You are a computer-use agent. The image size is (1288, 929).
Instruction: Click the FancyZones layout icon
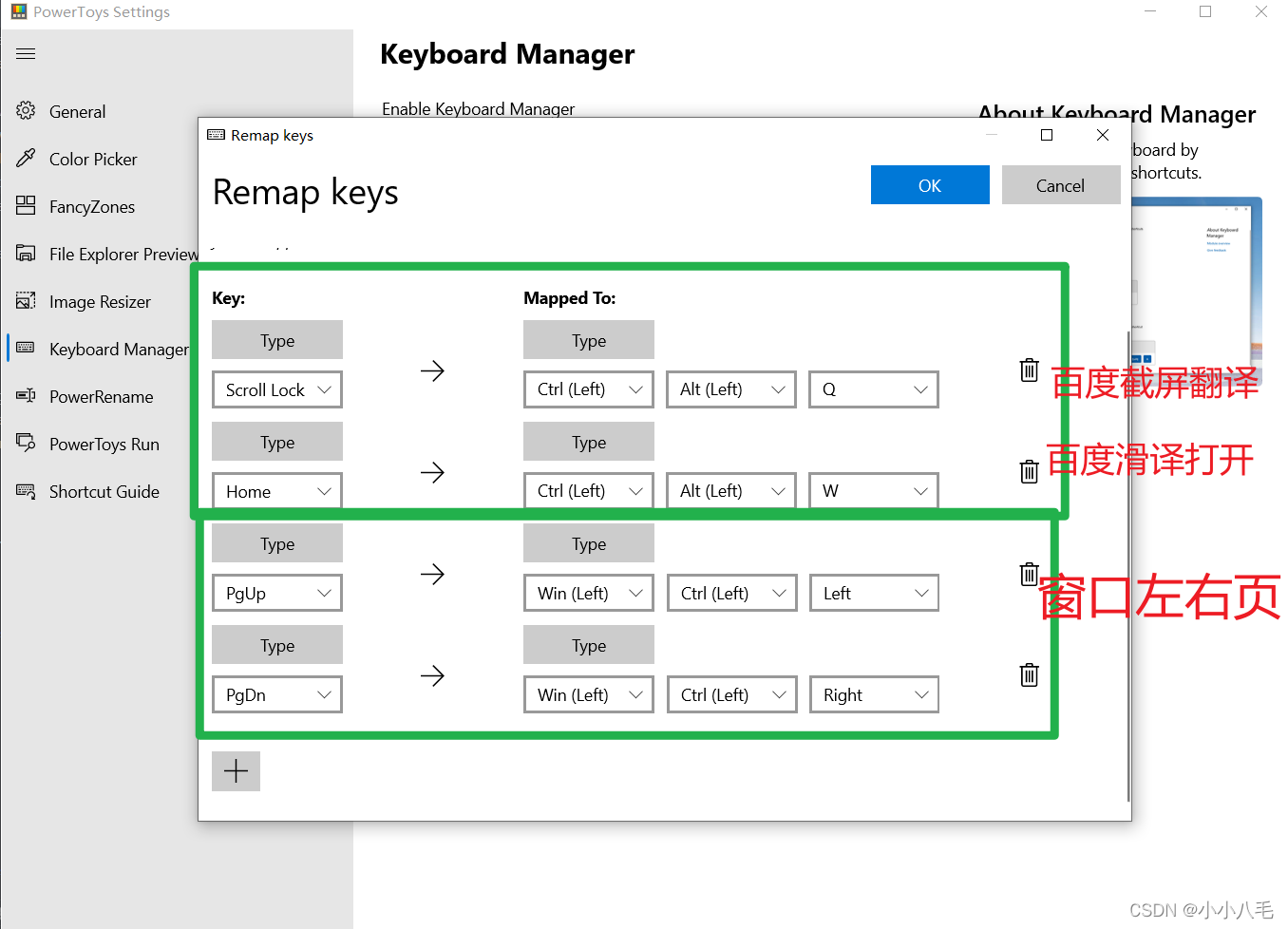pos(26,205)
